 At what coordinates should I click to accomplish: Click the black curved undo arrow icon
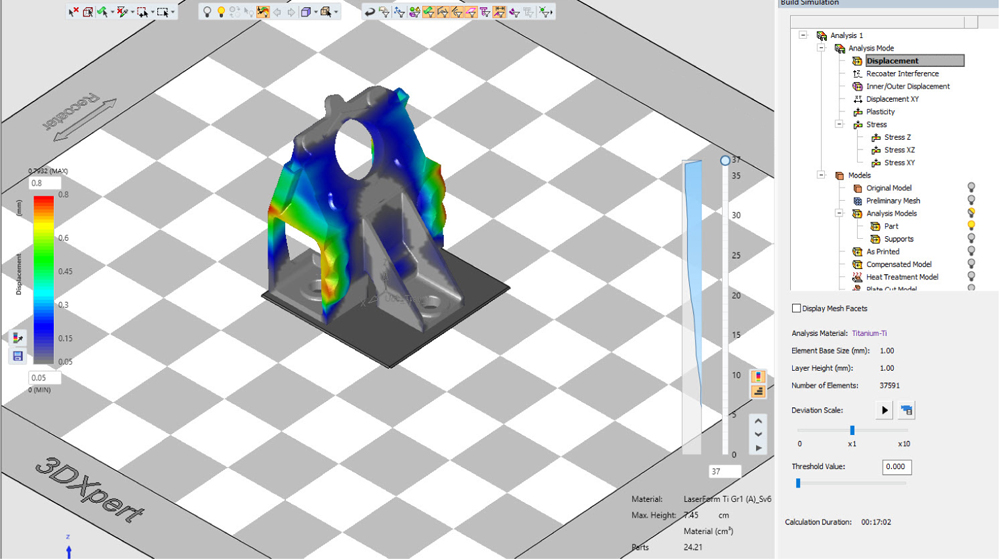pos(370,12)
